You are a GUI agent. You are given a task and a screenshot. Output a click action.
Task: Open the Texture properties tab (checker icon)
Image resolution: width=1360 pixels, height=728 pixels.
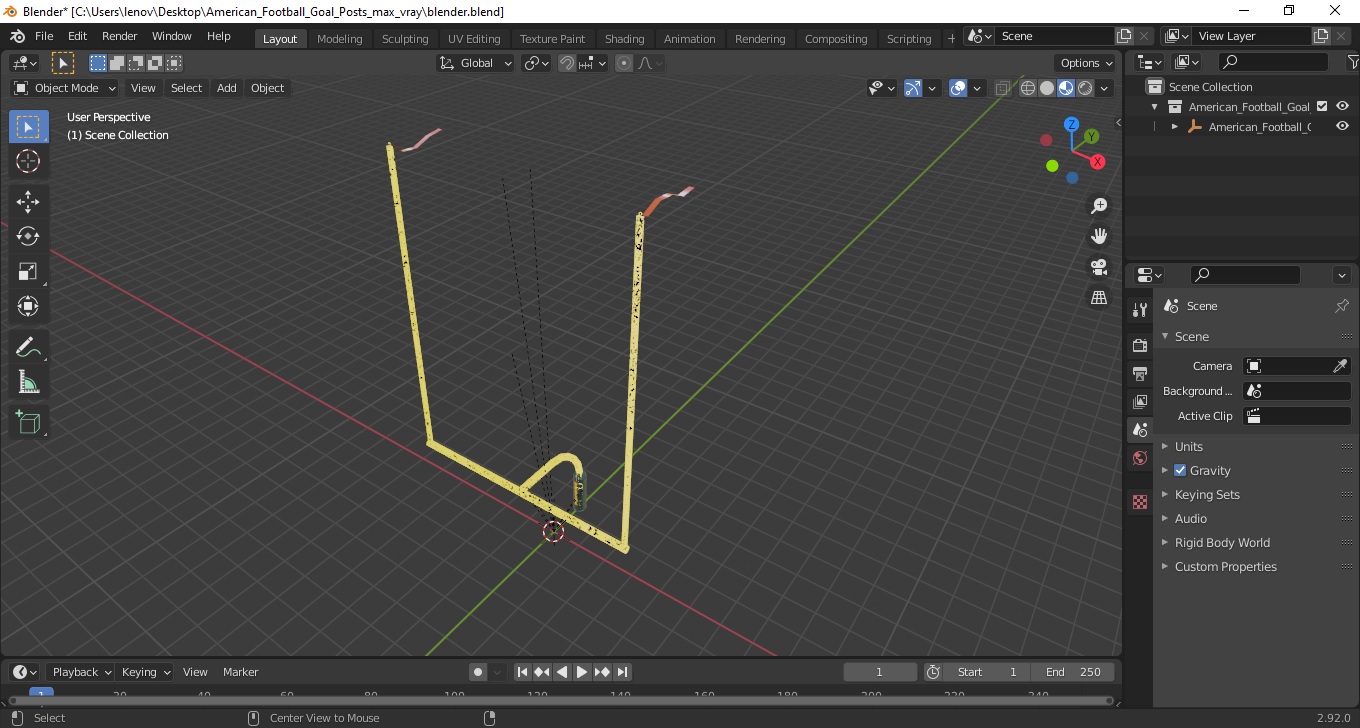(x=1140, y=502)
